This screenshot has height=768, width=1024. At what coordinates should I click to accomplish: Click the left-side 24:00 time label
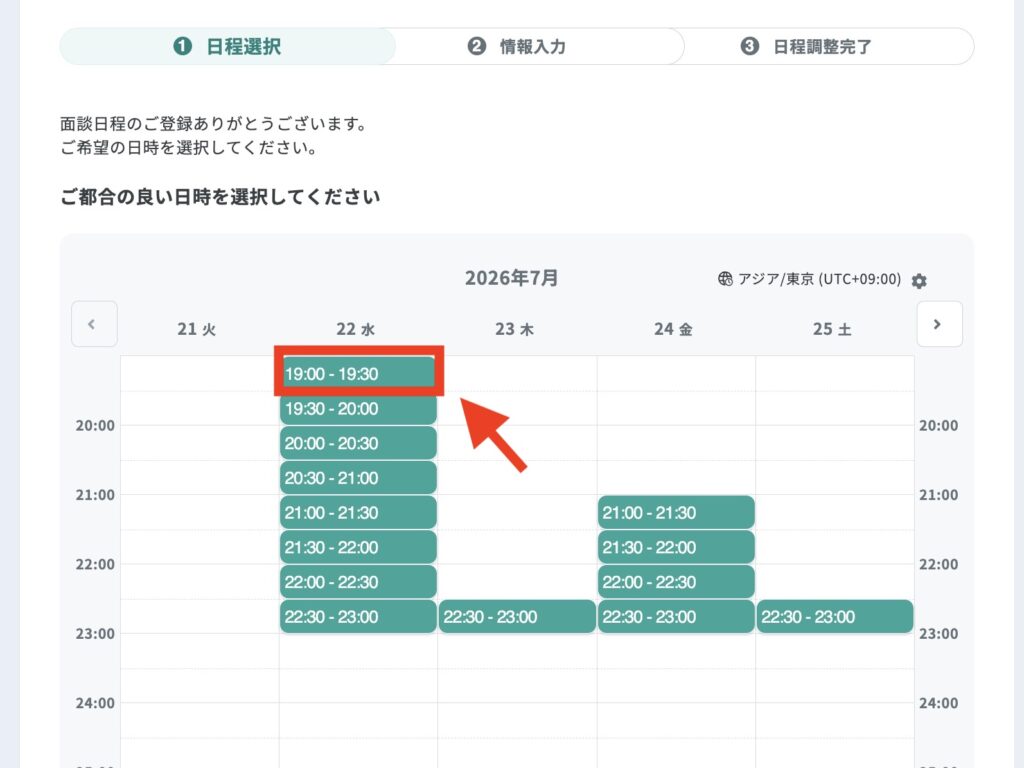click(95, 703)
